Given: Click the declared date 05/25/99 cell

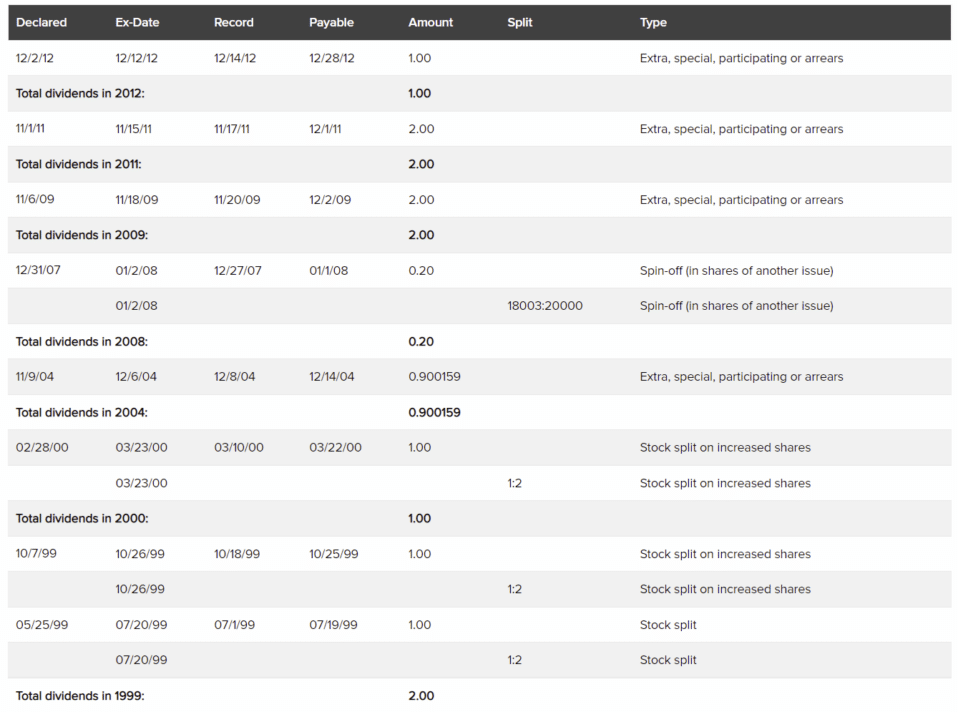Looking at the screenshot, I should (x=41, y=625).
